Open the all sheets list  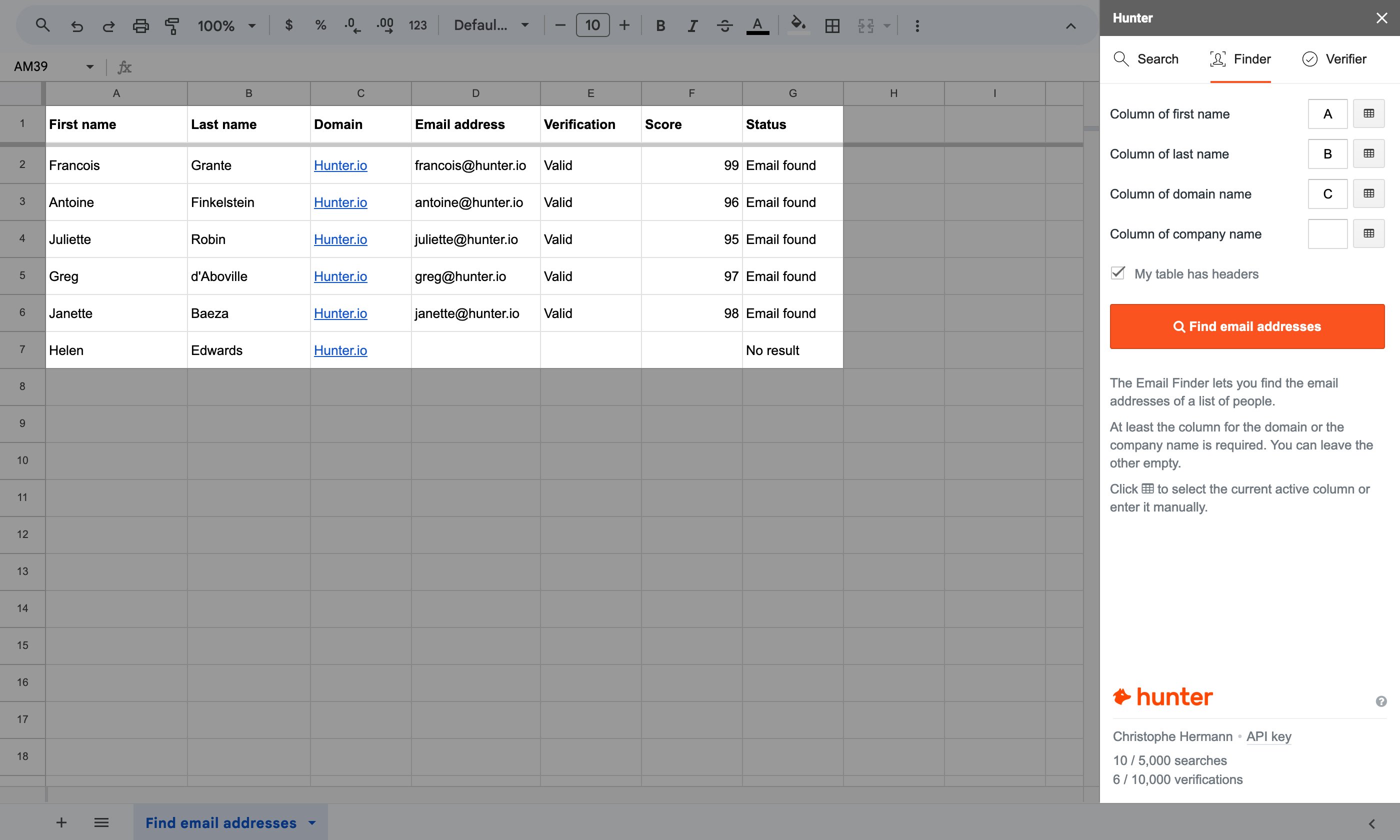coord(101,822)
